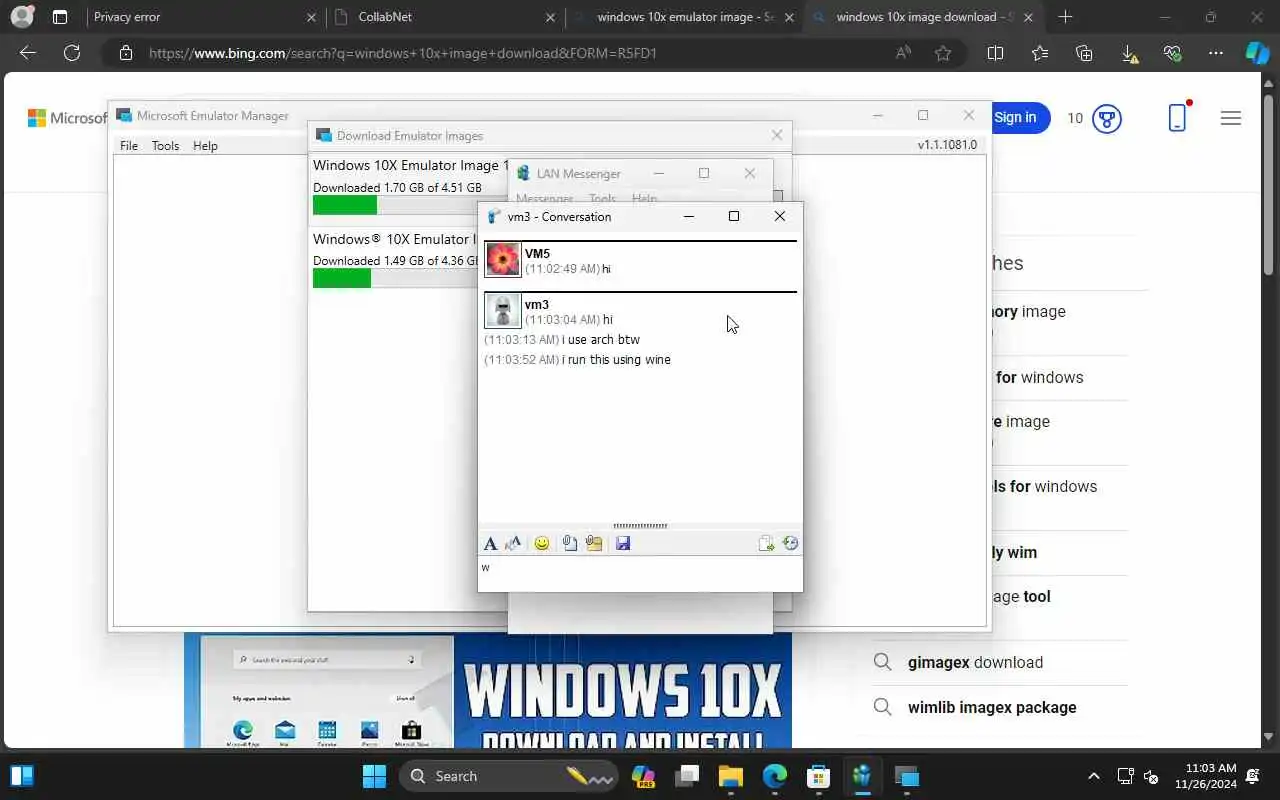Open Microsoft Rewards trophy icon
Image resolution: width=1280 pixels, height=800 pixels.
coord(1107,118)
